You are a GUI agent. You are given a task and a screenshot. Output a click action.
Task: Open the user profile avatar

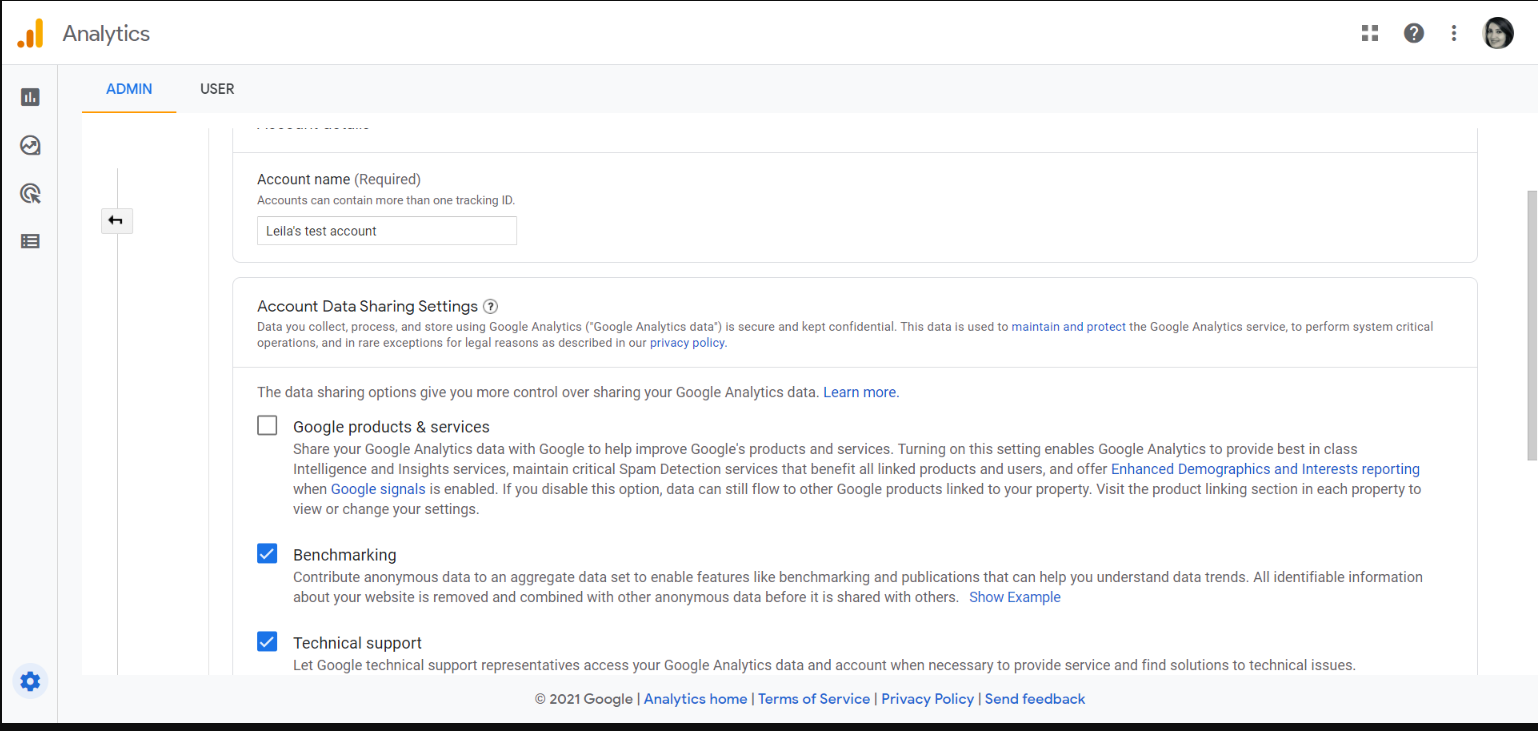coord(1498,33)
